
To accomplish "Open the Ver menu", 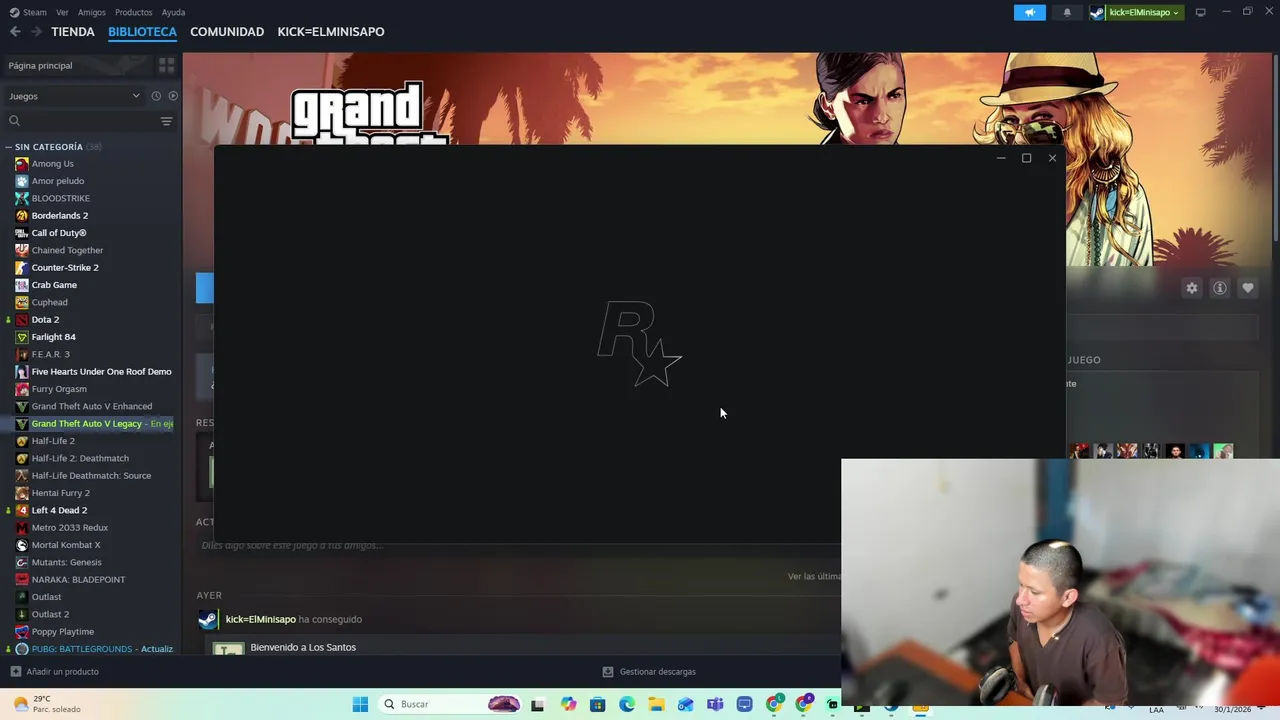I will click(62, 12).
